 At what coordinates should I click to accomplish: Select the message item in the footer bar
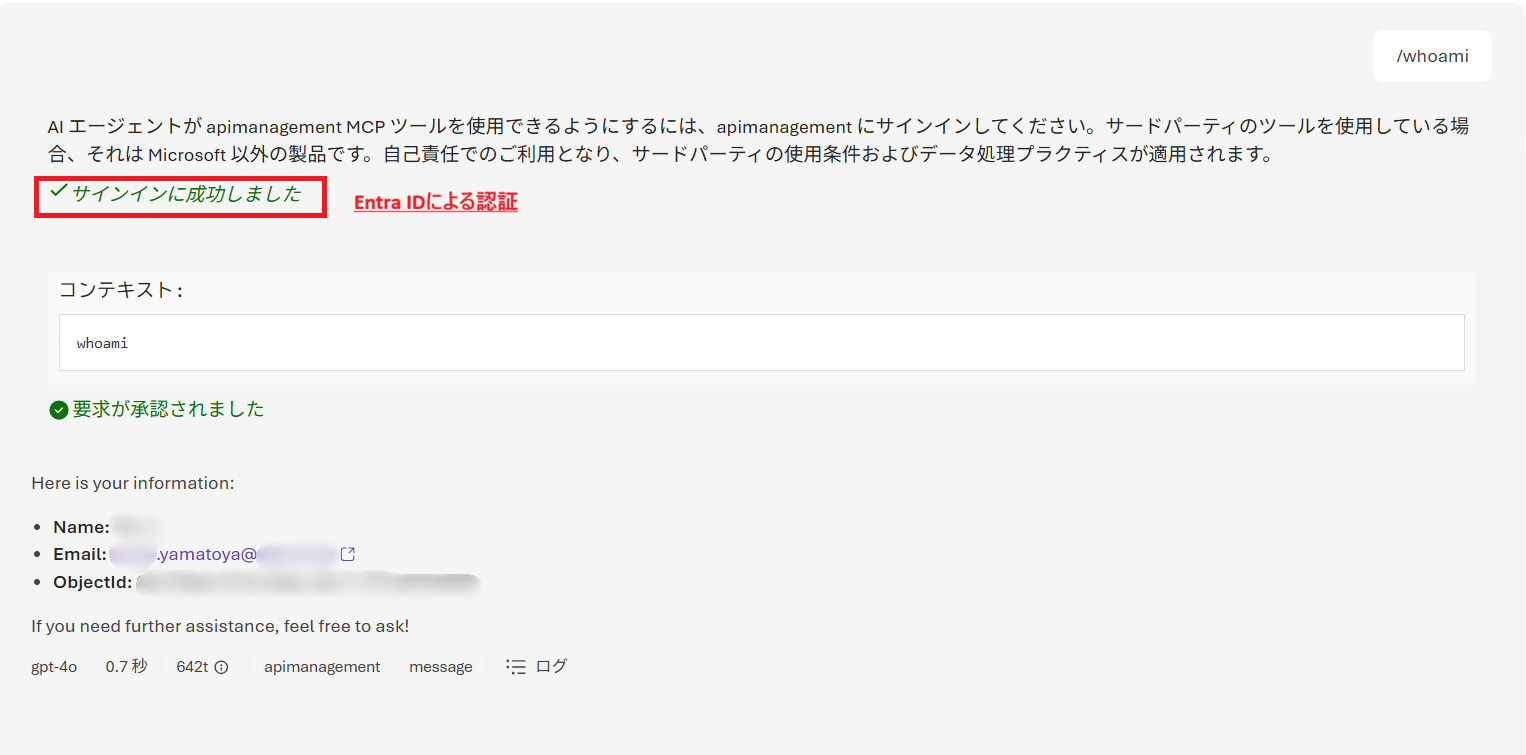440,666
